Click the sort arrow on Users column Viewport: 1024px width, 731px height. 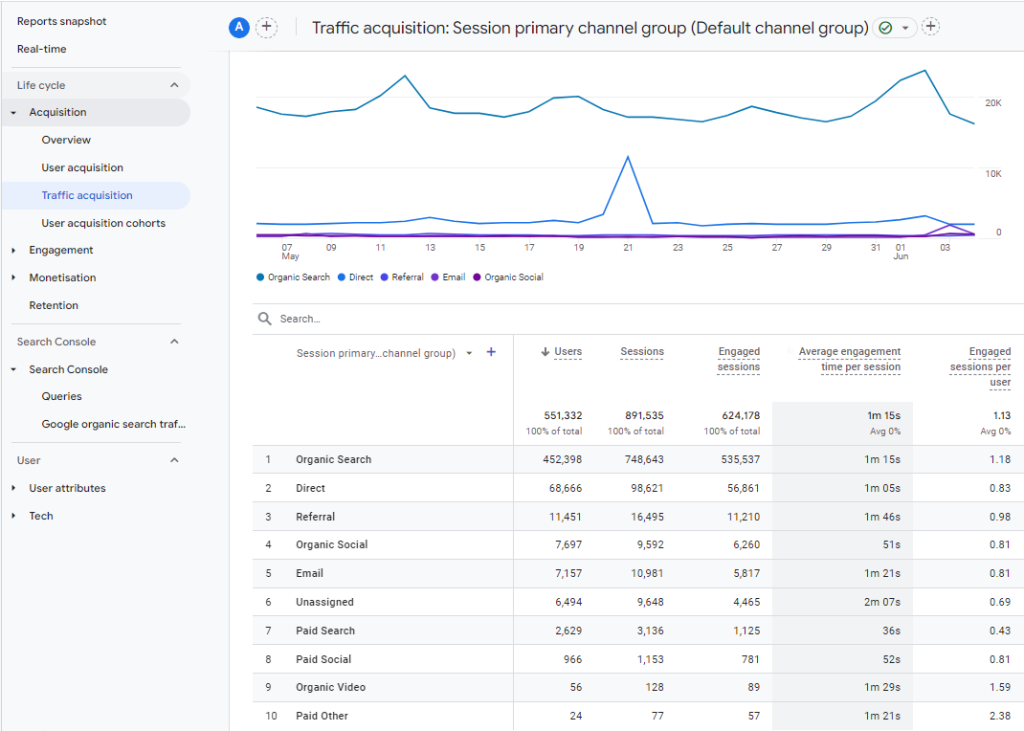pyautogui.click(x=545, y=352)
